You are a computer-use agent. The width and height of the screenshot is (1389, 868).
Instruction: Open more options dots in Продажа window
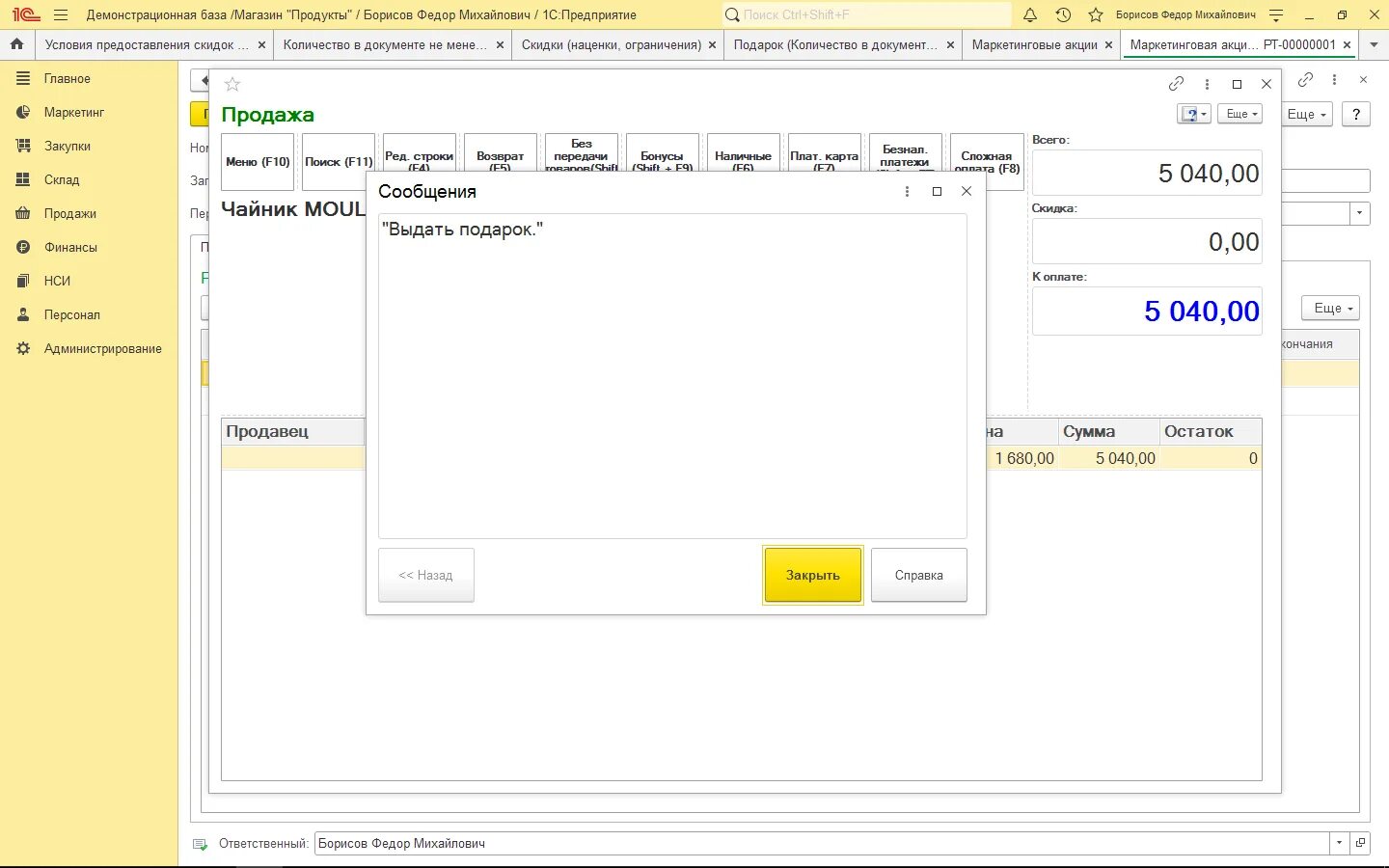1207,84
